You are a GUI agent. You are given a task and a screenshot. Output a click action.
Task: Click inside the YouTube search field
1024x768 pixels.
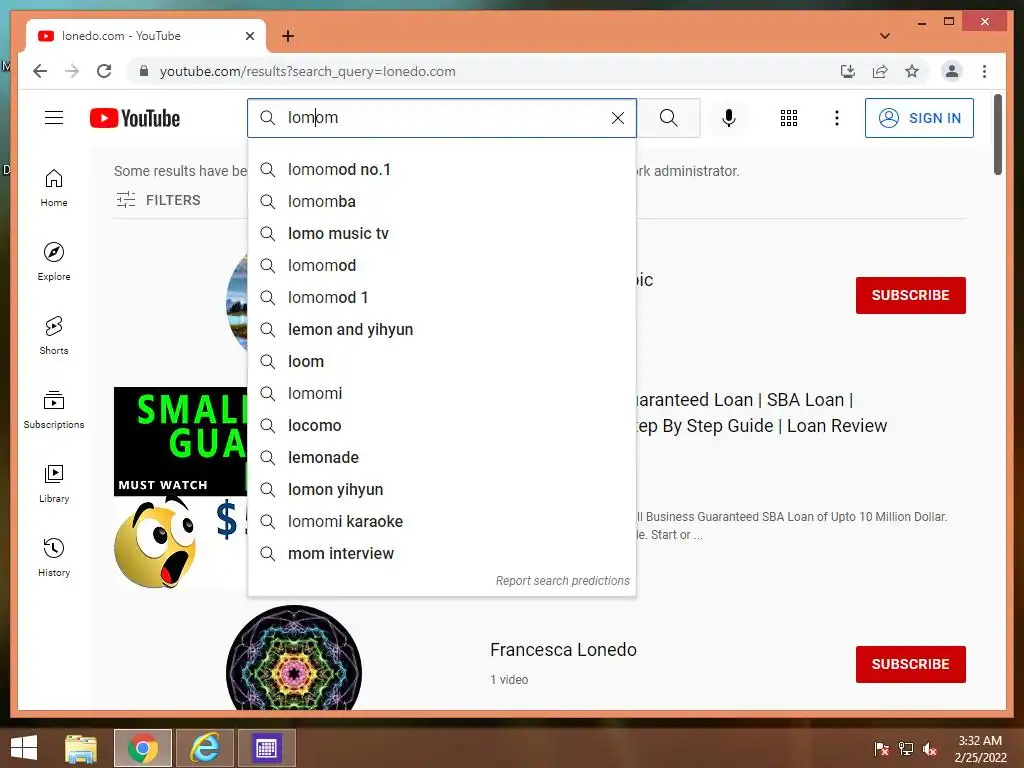[444, 118]
